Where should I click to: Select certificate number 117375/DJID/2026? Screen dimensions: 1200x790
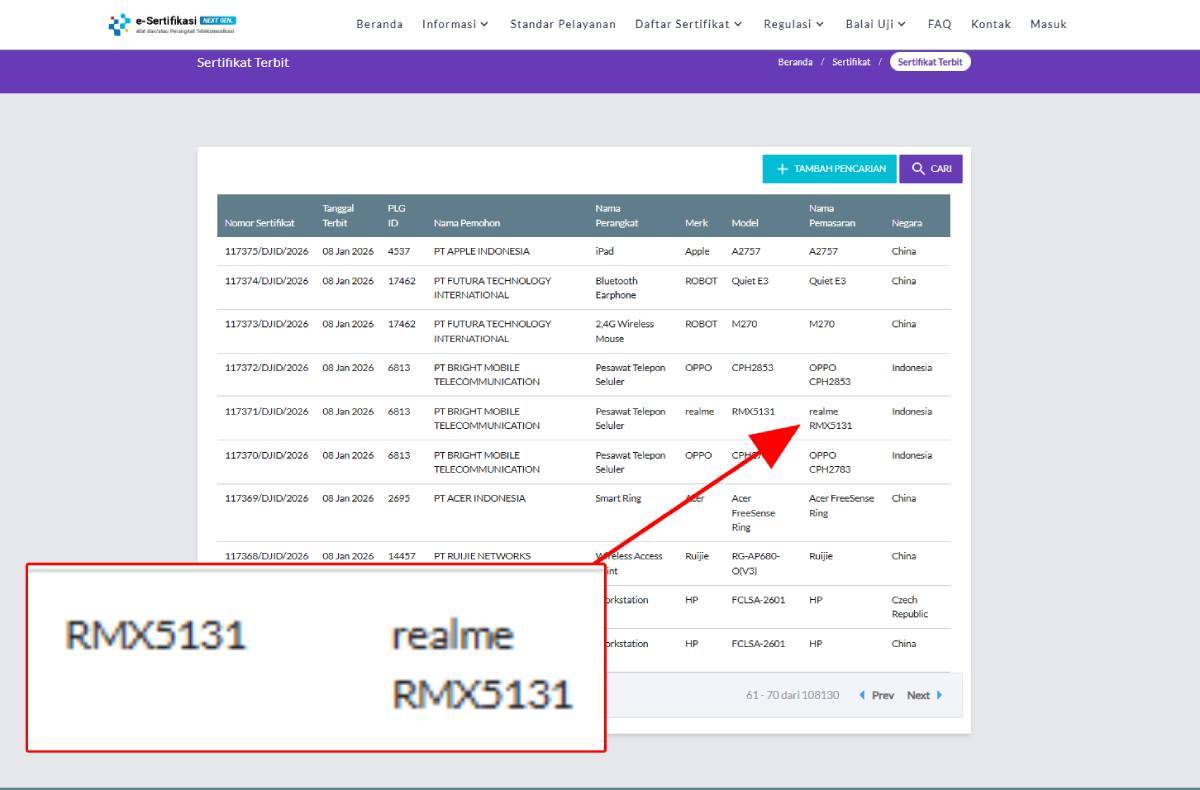267,251
